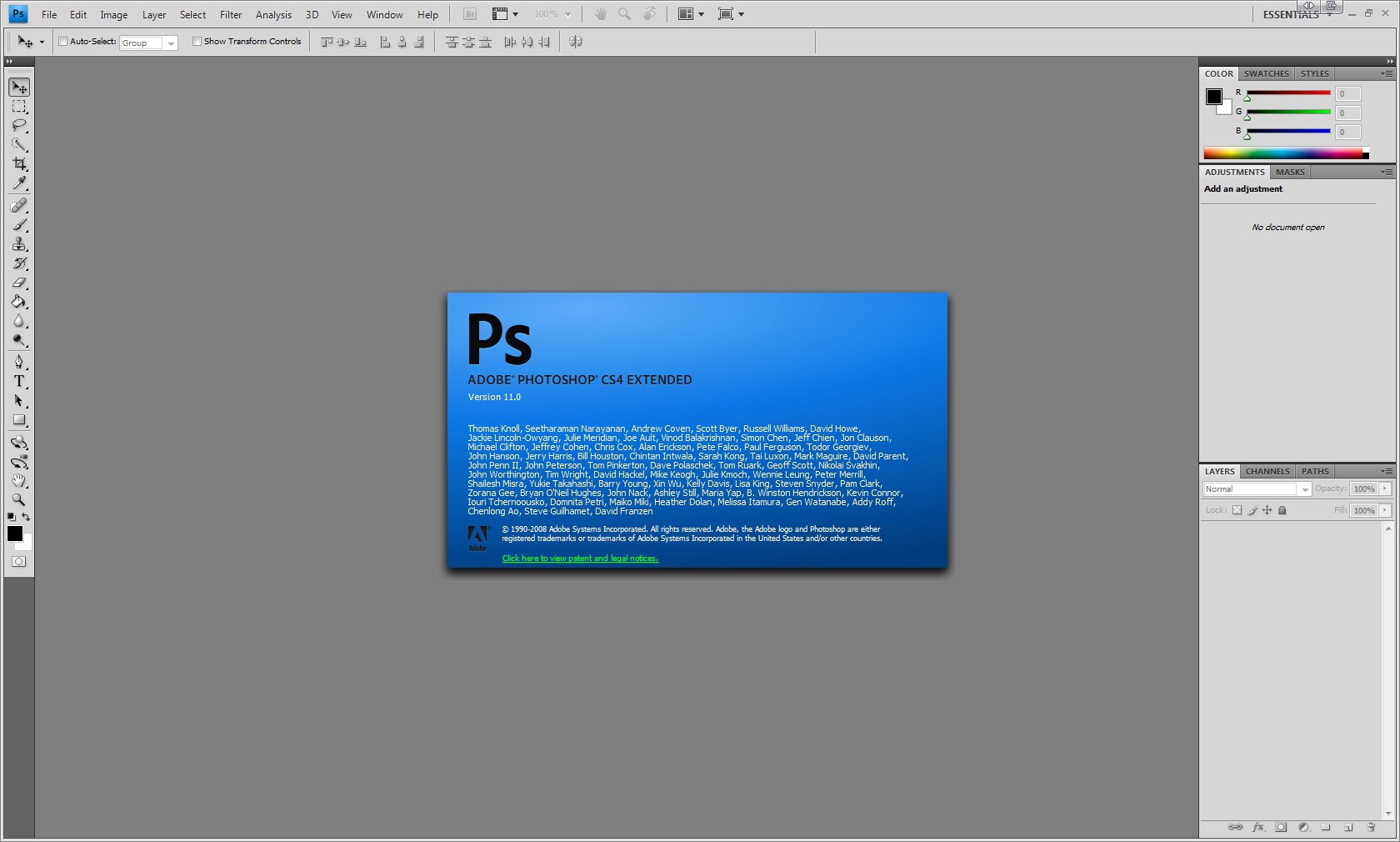Screen dimensions: 1400x842
Task: Open the Essentials workspace switcher
Action: pos(1297,15)
